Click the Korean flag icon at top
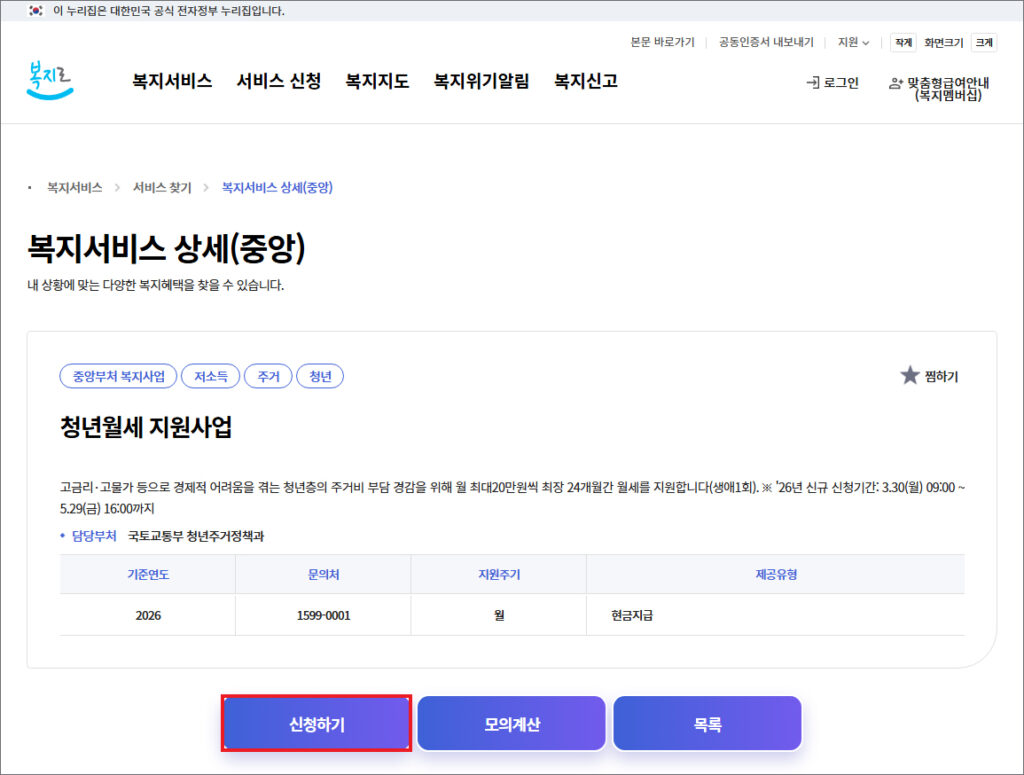1024x775 pixels. 36,11
